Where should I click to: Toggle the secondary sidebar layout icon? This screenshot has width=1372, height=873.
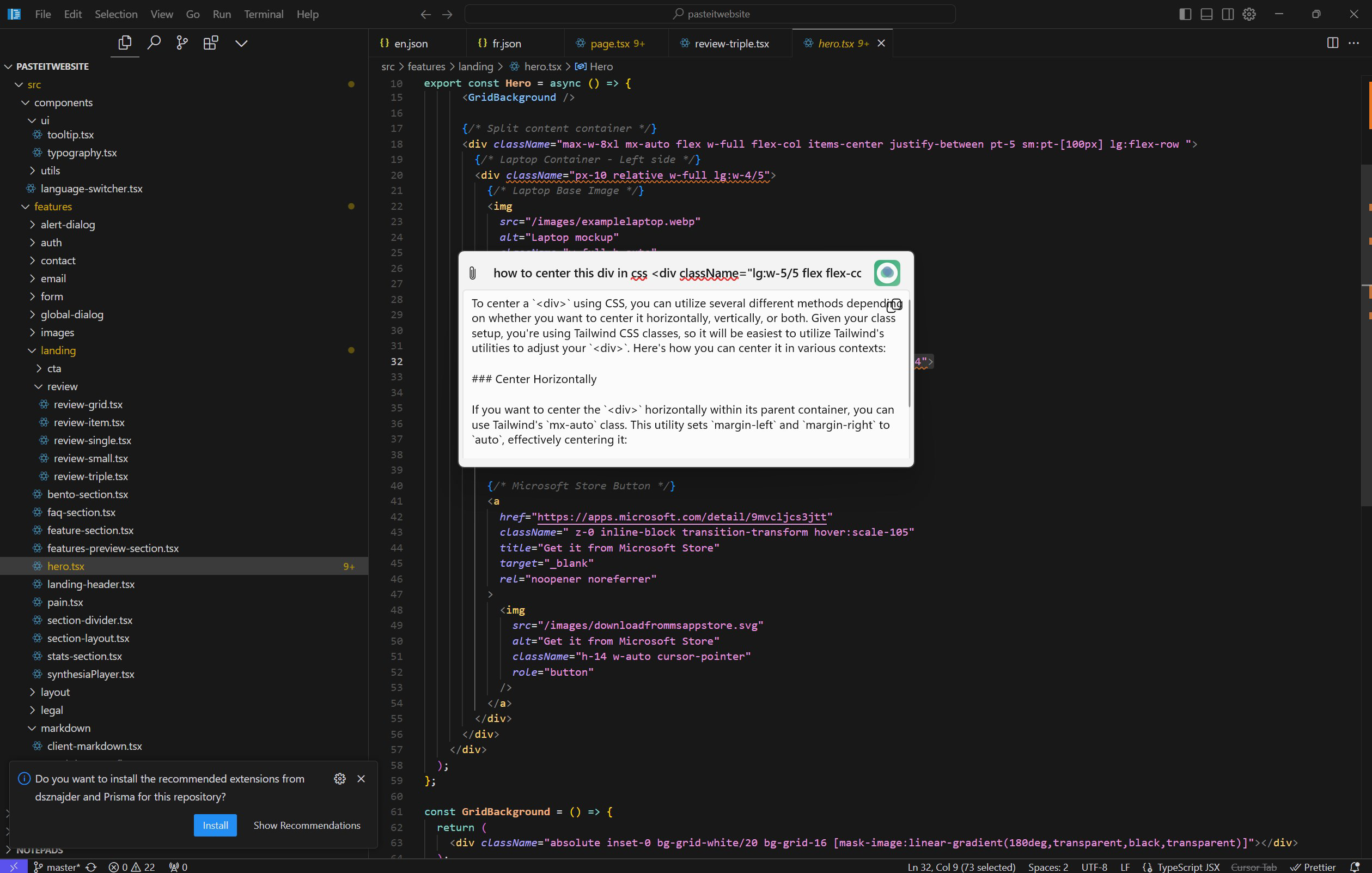(x=1228, y=14)
